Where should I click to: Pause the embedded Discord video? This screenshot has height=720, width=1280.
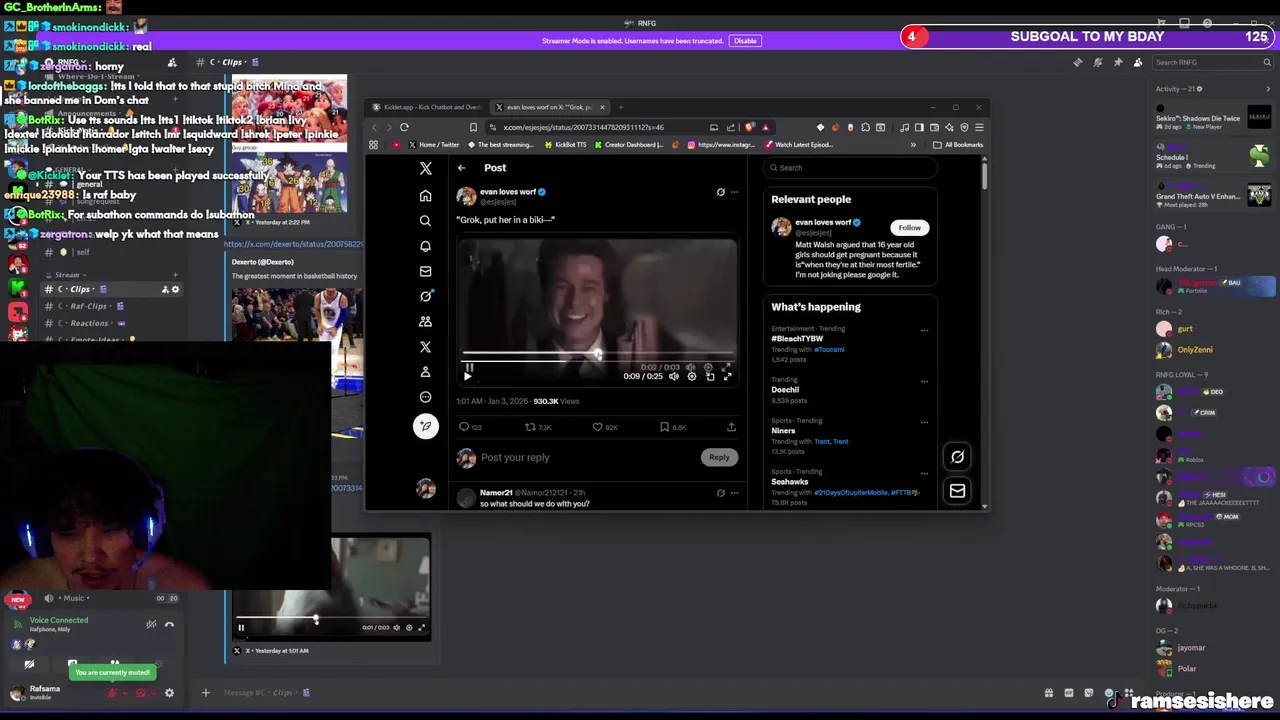(x=241, y=628)
